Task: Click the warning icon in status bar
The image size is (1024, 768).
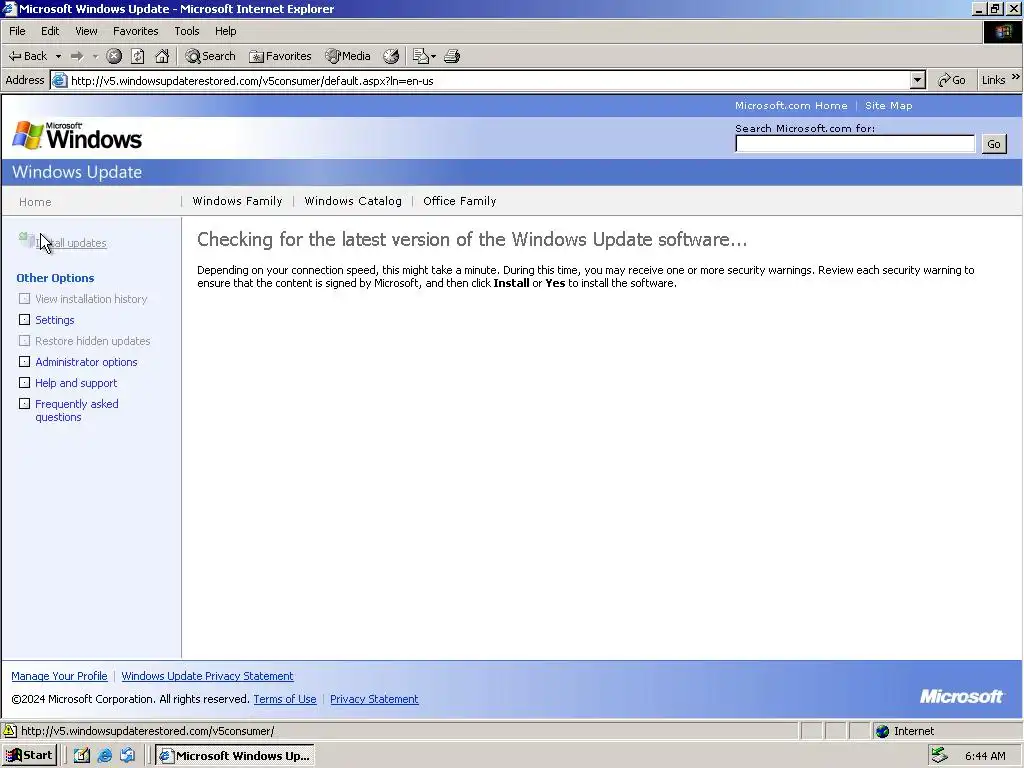Action: click(9, 731)
